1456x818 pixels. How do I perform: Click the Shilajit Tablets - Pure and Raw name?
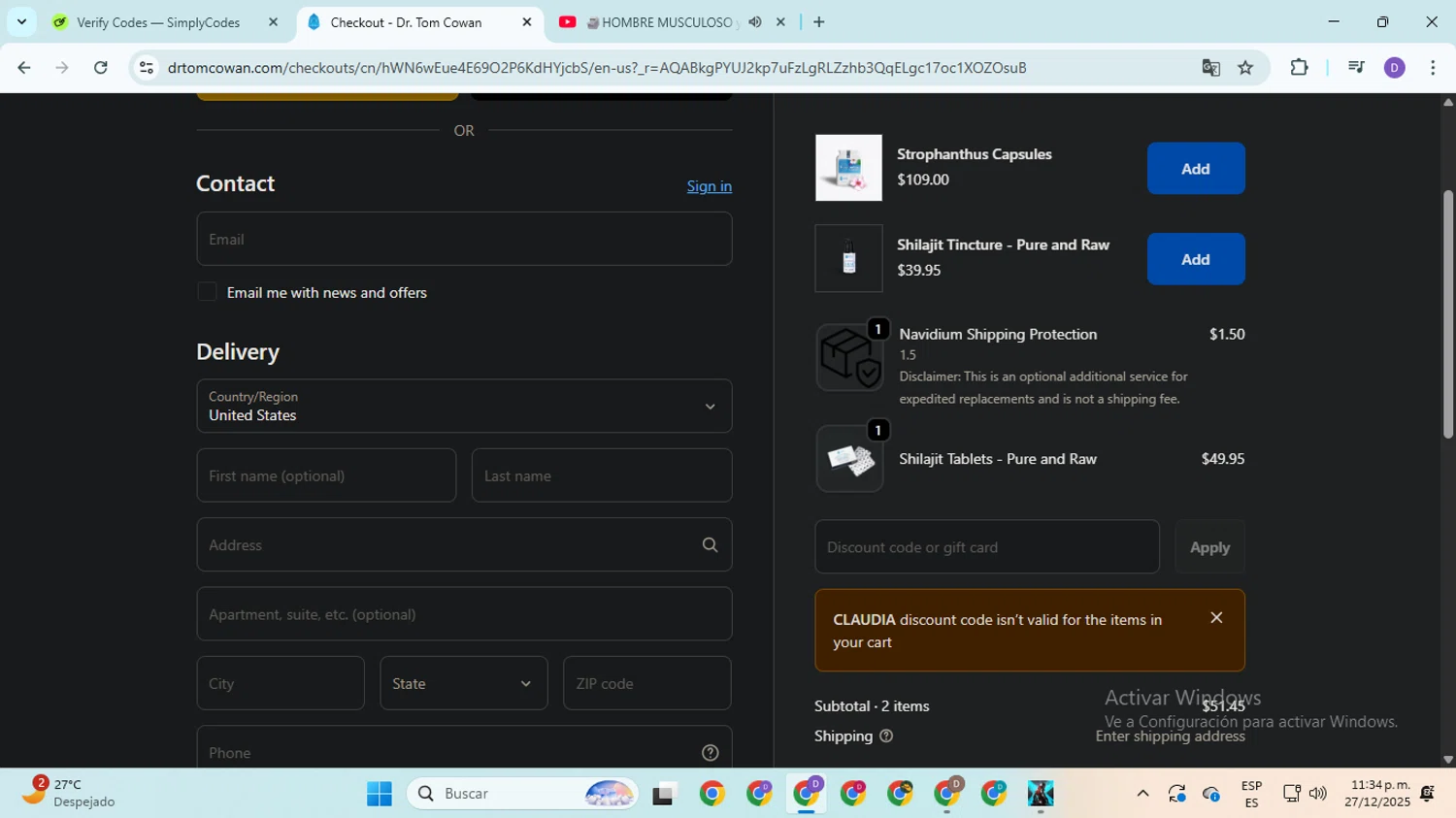point(998,459)
